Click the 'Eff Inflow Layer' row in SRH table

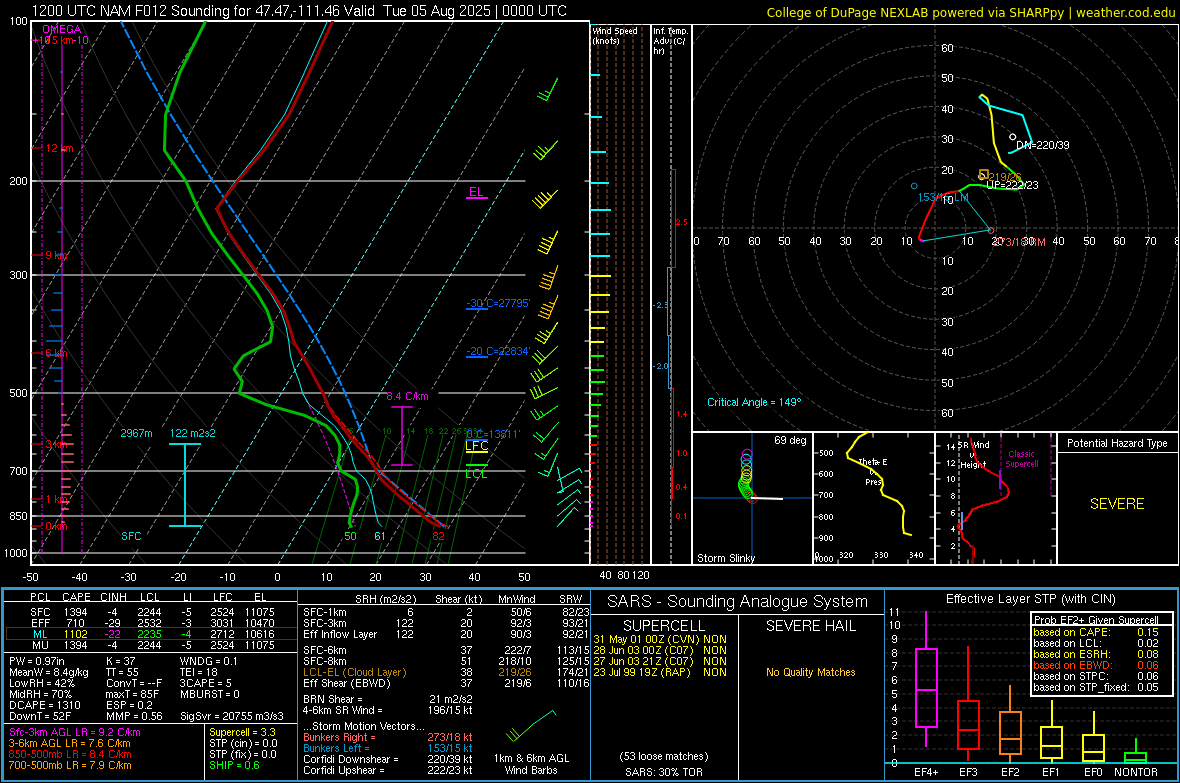pyautogui.click(x=446, y=634)
